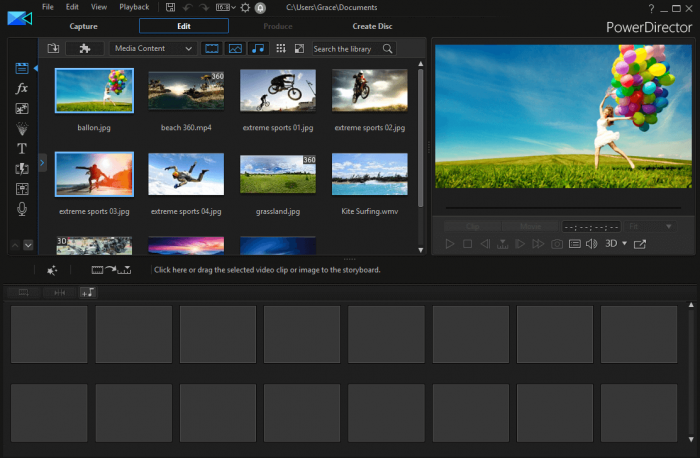
Task: Open the Effects (fx) room
Action: coord(22,88)
